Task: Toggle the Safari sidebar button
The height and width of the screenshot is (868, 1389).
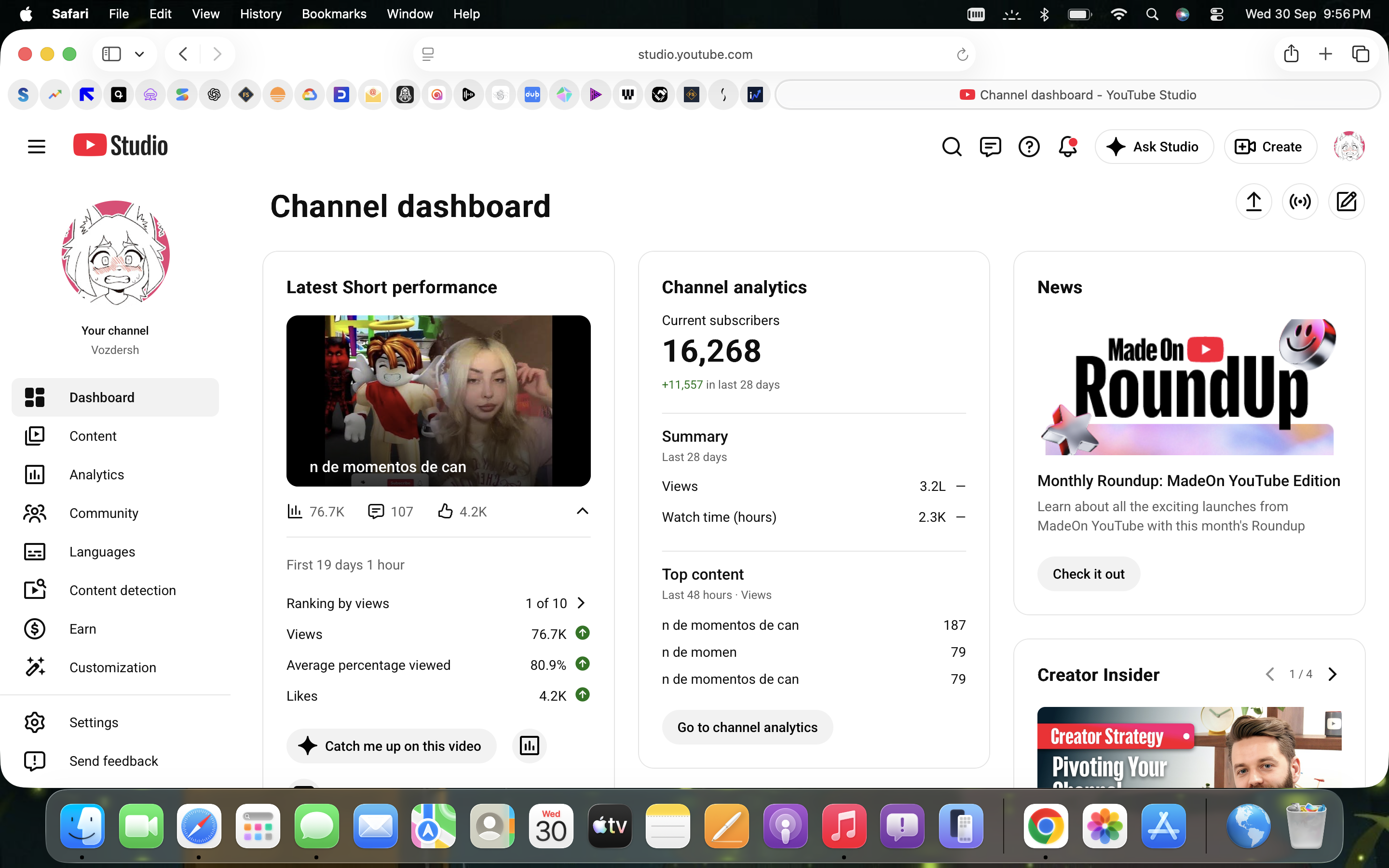Action: click(111, 54)
